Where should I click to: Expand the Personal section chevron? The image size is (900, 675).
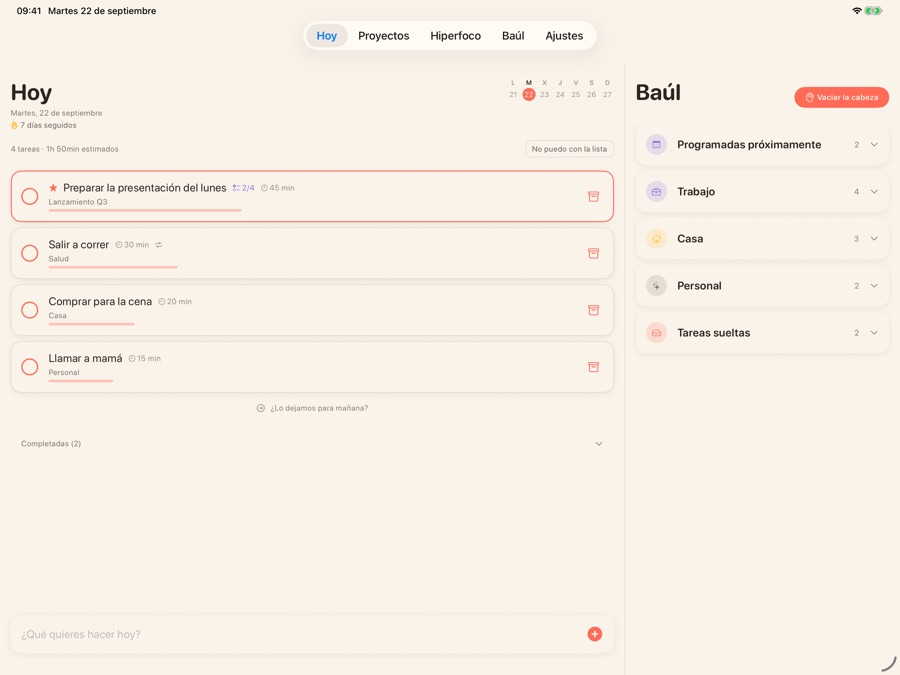click(874, 286)
